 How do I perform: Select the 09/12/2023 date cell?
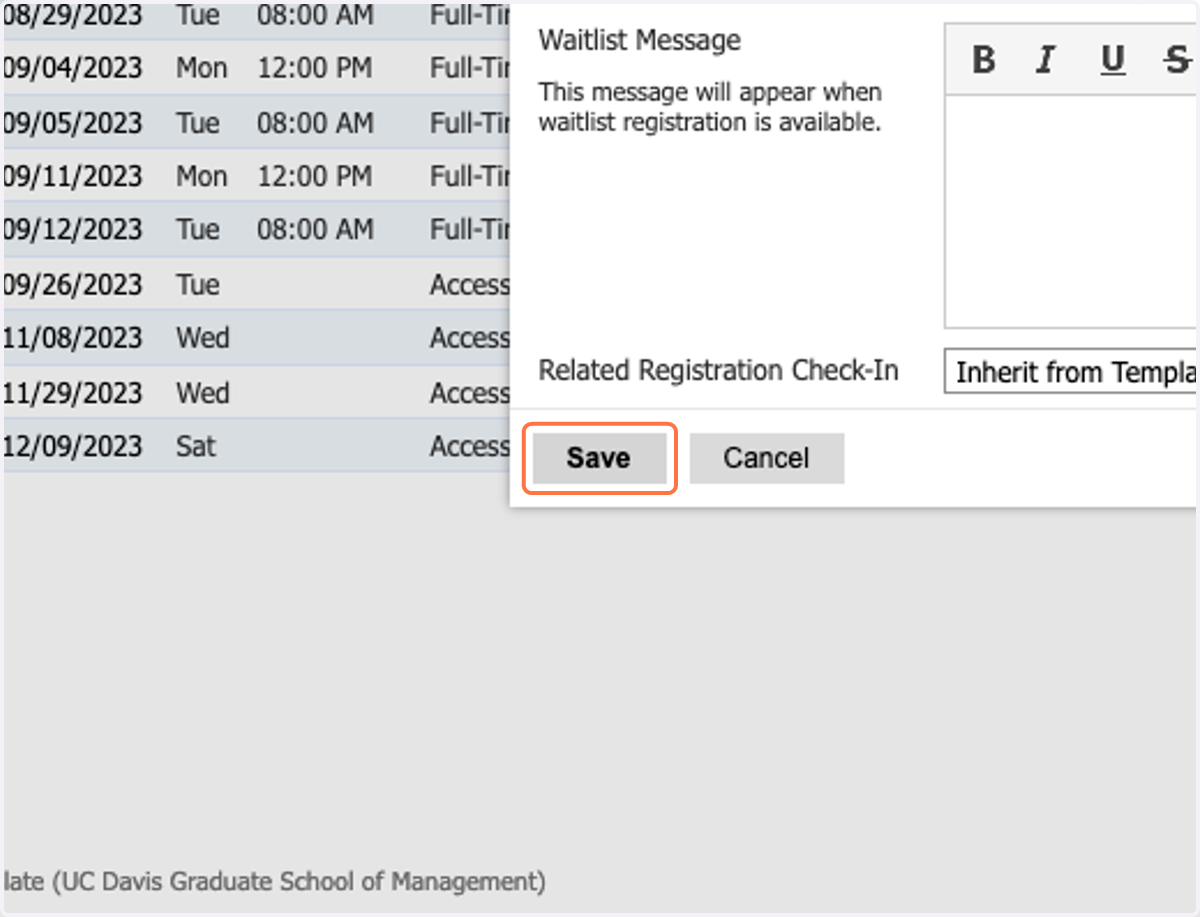72,229
